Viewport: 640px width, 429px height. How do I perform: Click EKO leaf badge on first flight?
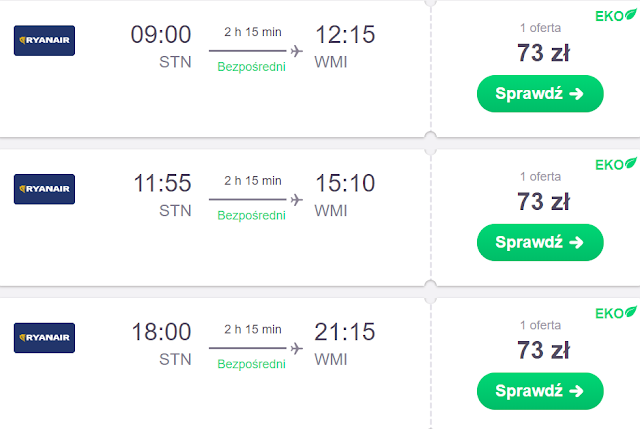(x=616, y=17)
